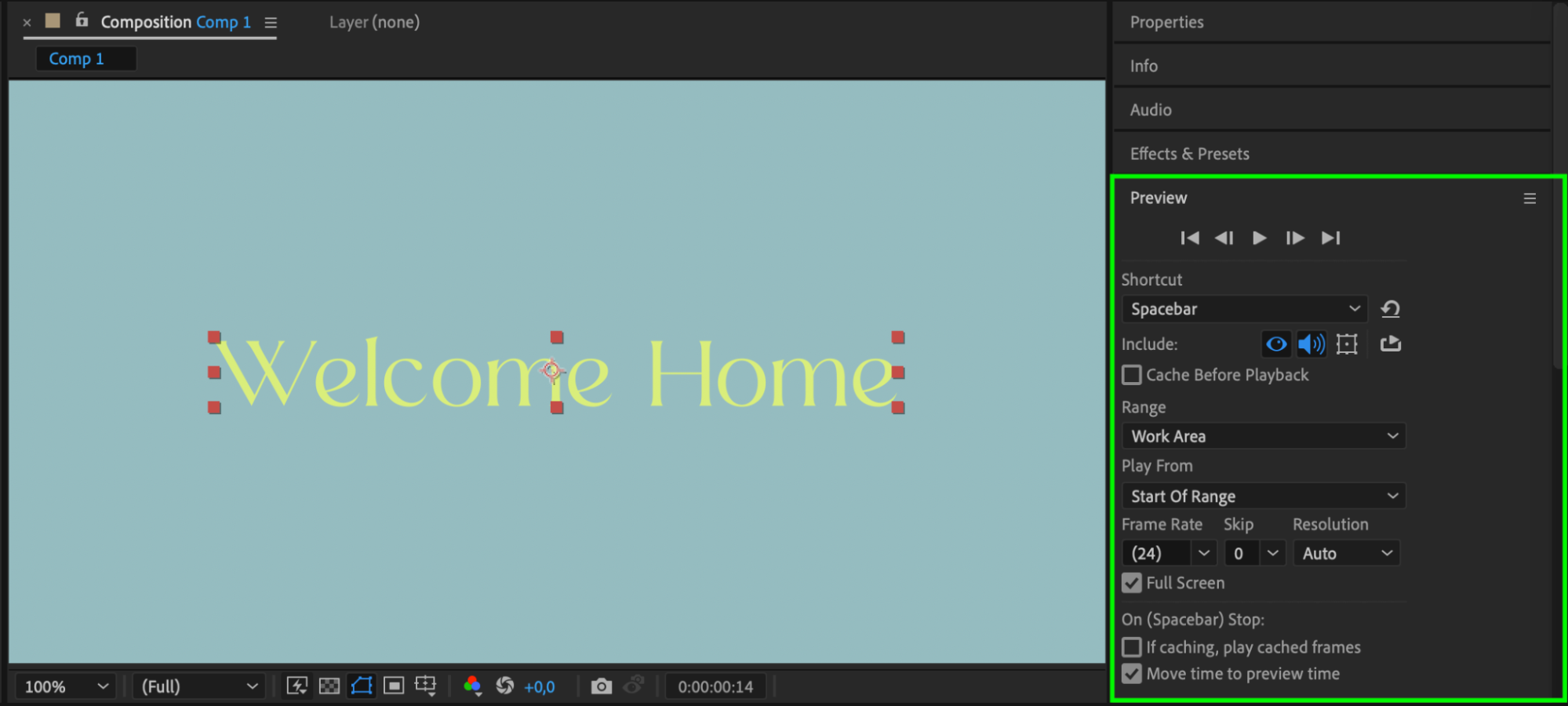1568x706 pixels.
Task: Open the Composition panel menu icon
Action: click(x=271, y=23)
